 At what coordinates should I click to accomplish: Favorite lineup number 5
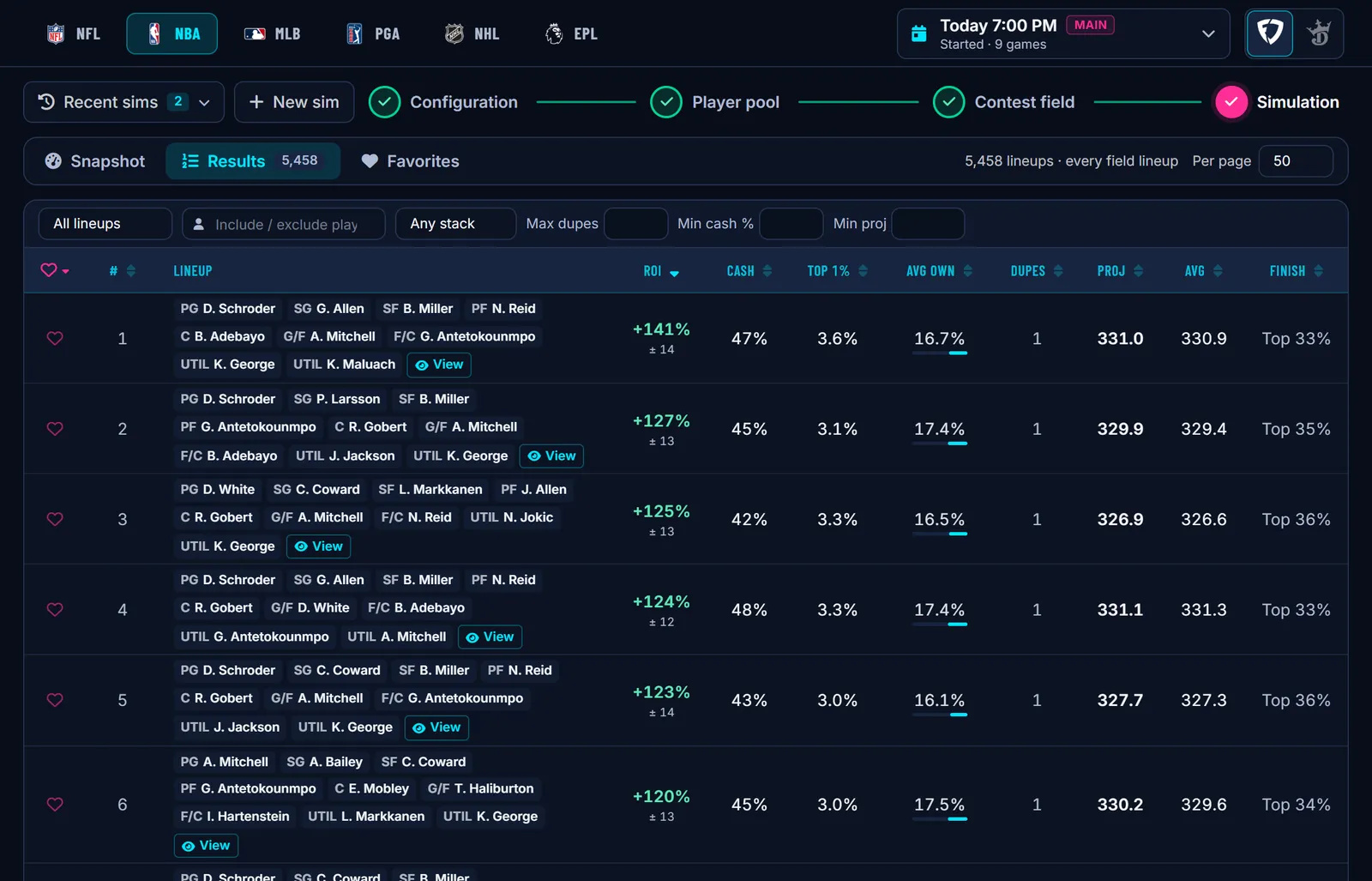55,700
